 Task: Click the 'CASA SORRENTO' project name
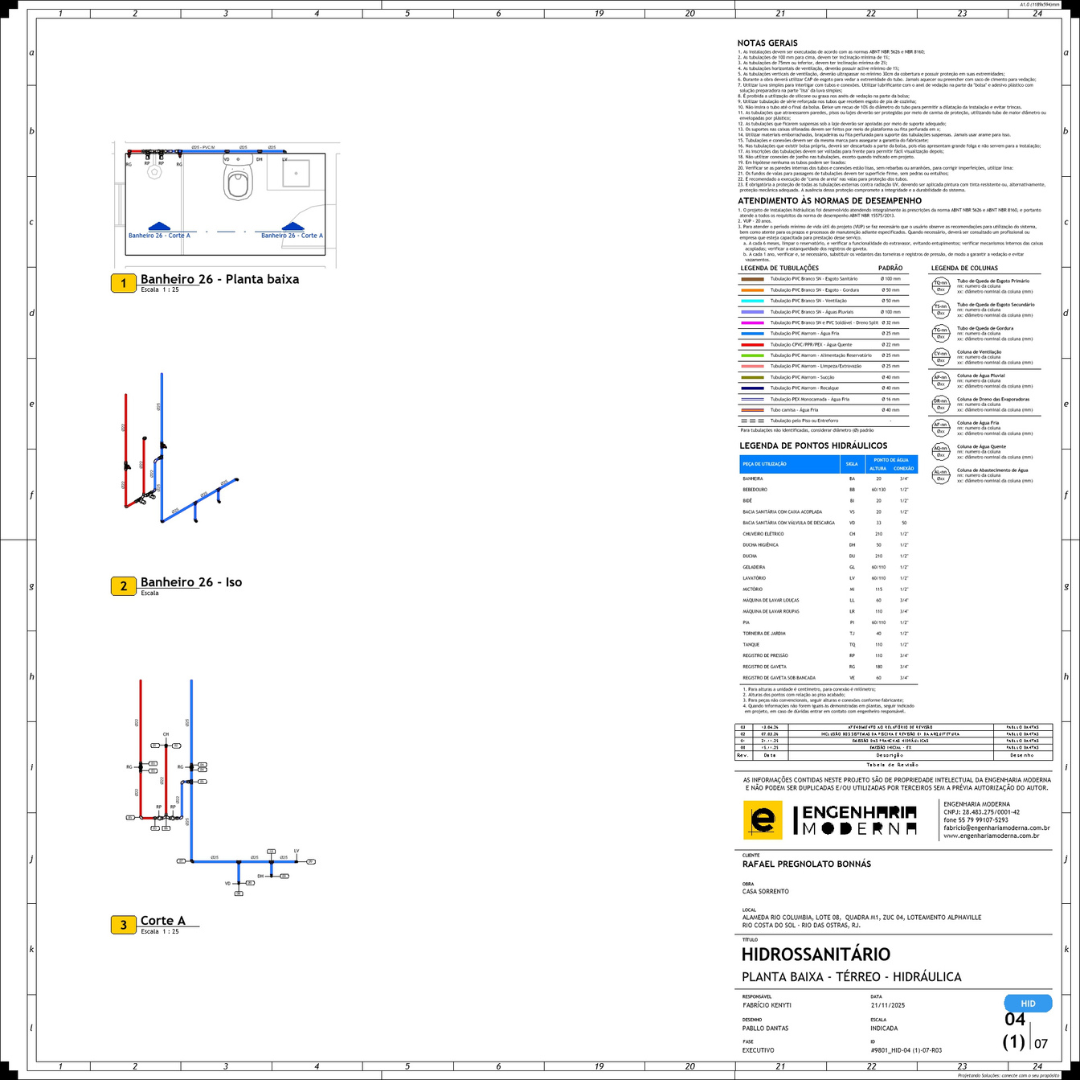(x=765, y=891)
